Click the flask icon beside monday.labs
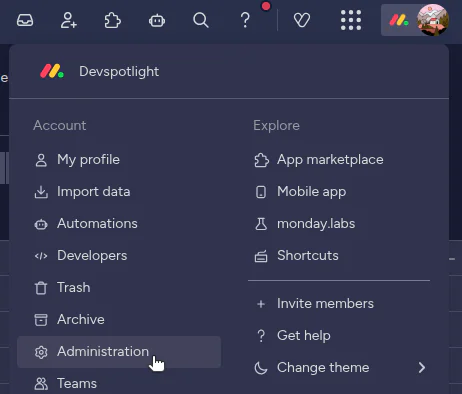 [x=261, y=224]
